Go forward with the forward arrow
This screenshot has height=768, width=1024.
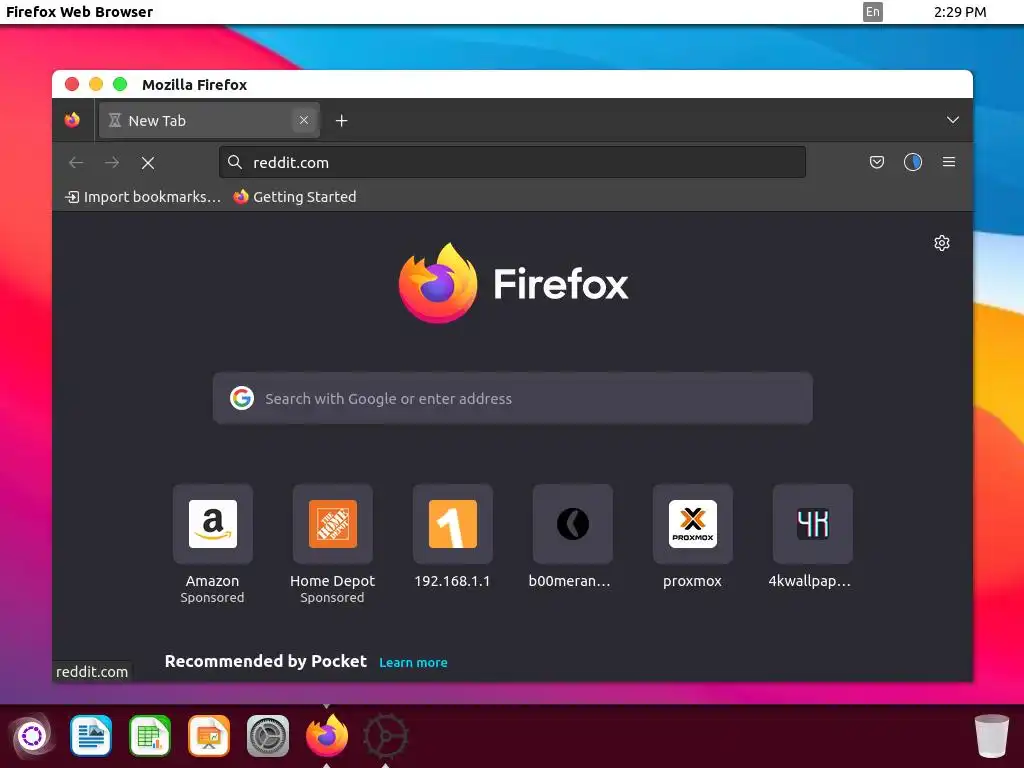pyautogui.click(x=112, y=163)
